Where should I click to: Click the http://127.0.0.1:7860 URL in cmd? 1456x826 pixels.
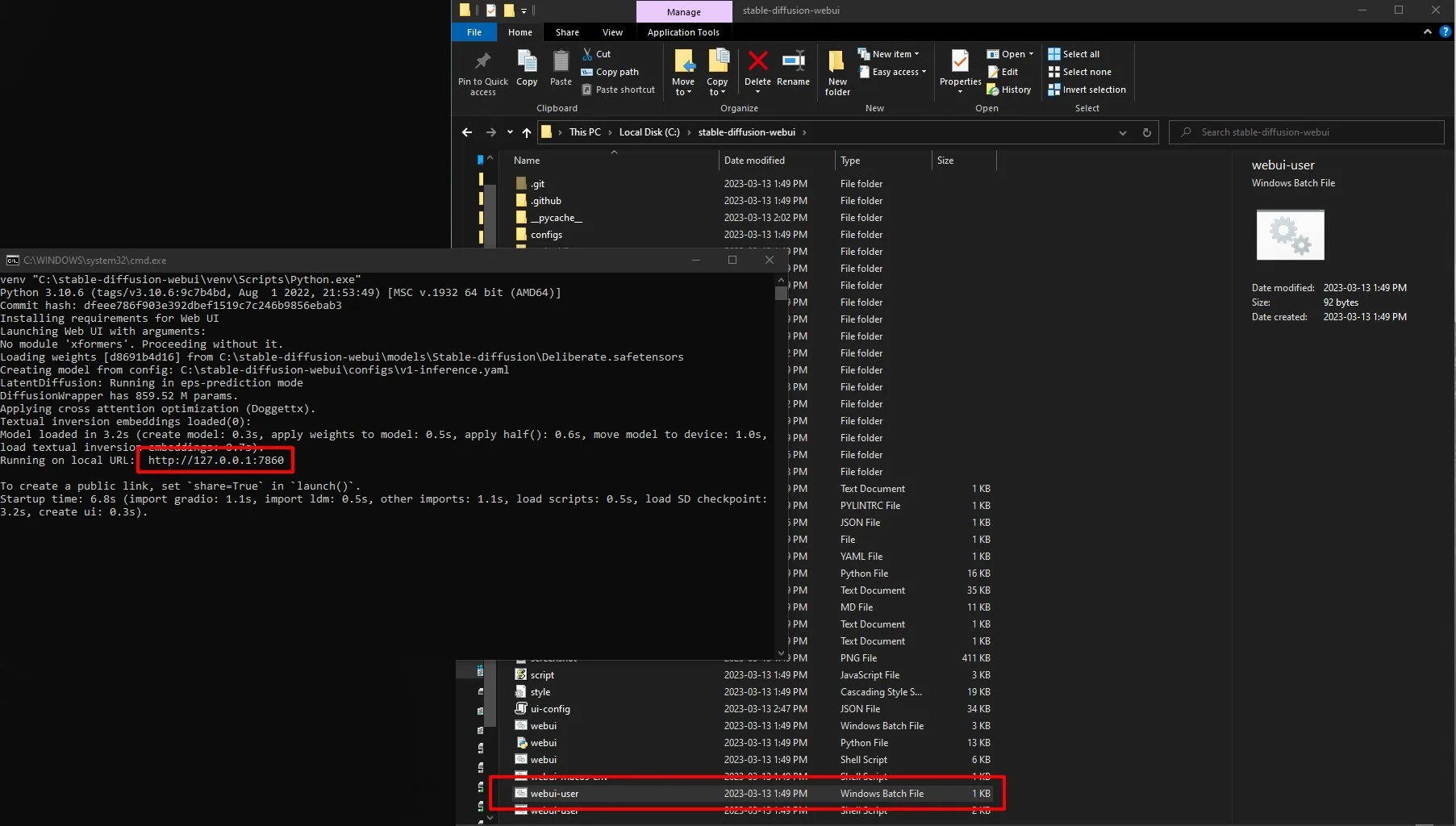(216, 461)
